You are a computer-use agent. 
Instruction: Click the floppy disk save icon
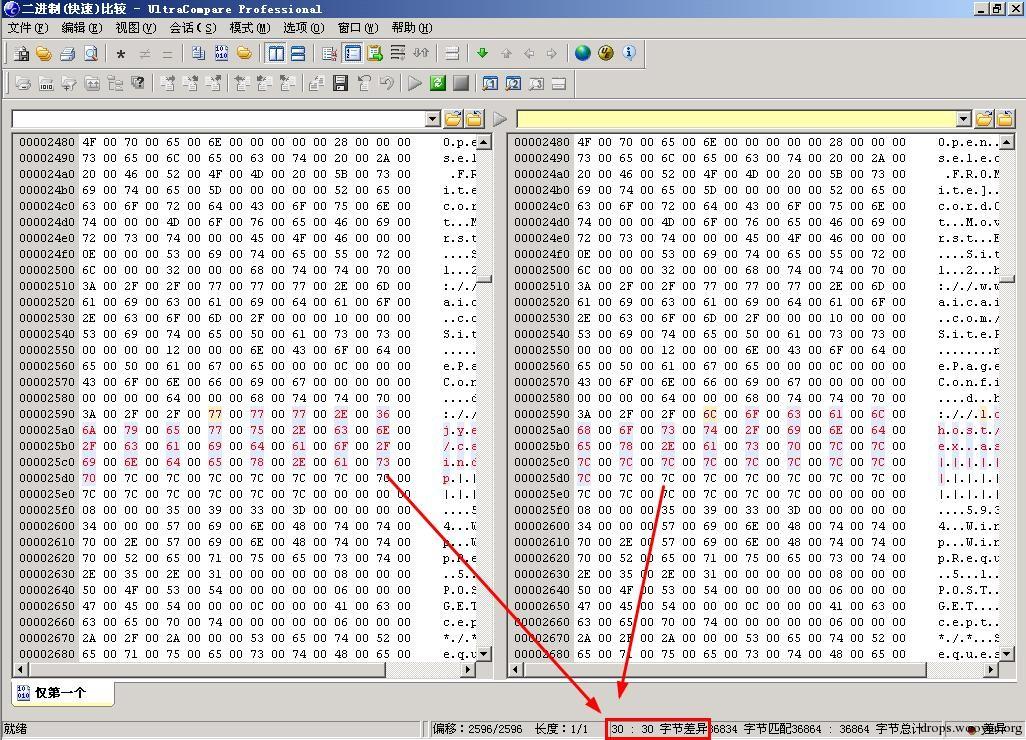point(340,84)
